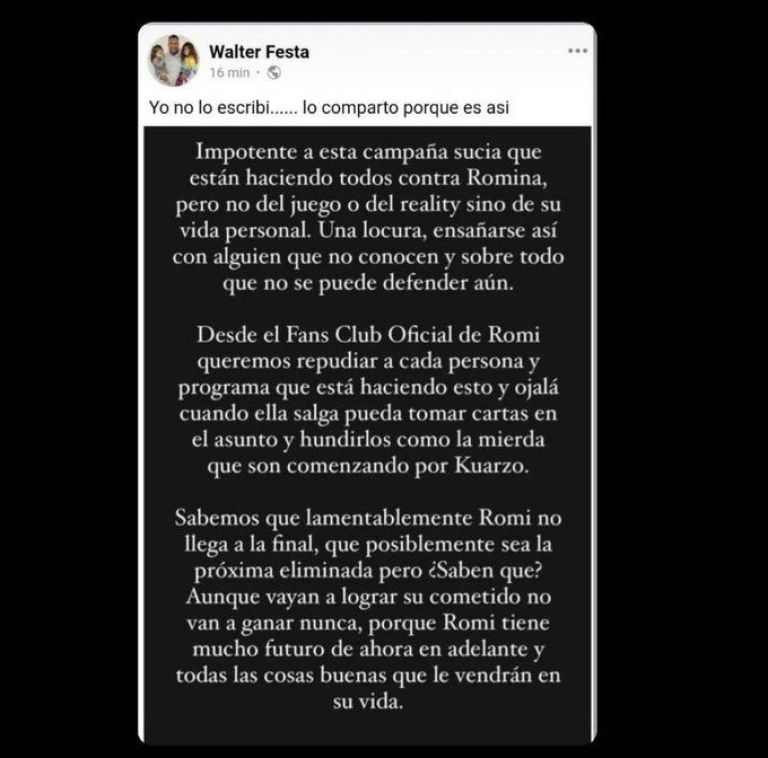
Task: Select the caption "Yo no lo escribi"
Action: point(209,107)
